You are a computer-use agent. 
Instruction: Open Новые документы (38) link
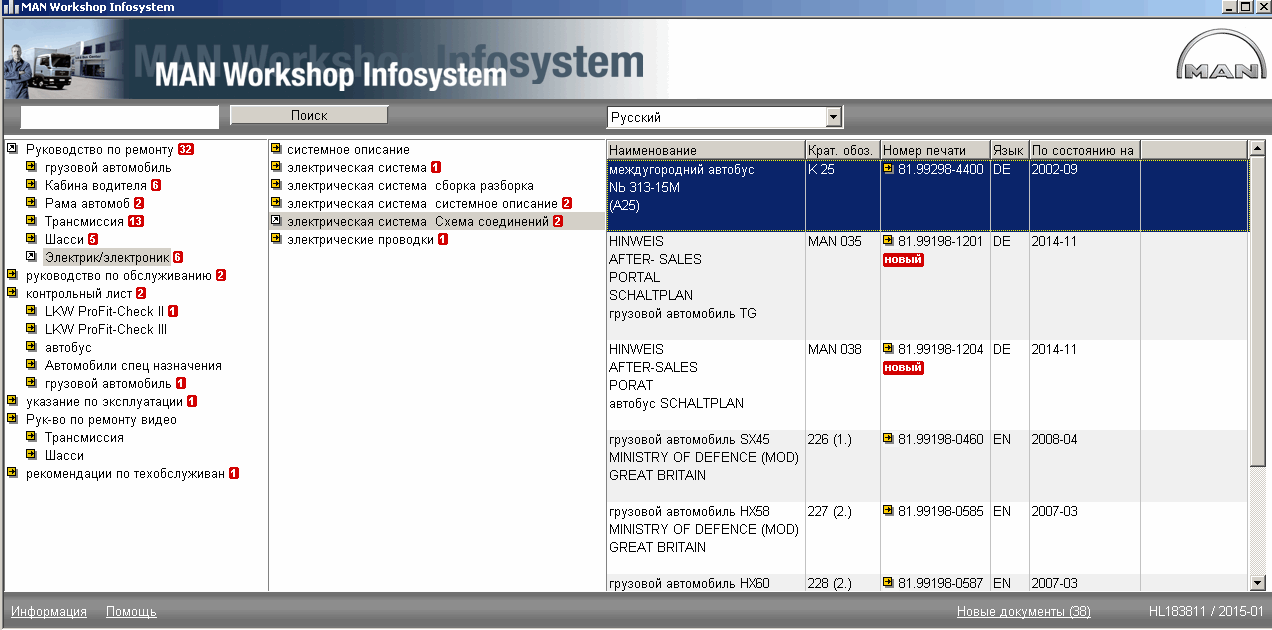[1023, 611]
